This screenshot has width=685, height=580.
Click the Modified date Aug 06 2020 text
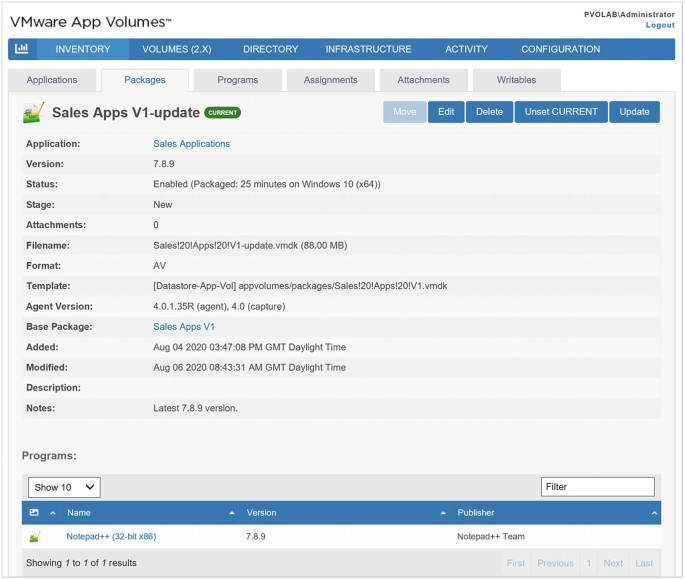click(249, 368)
